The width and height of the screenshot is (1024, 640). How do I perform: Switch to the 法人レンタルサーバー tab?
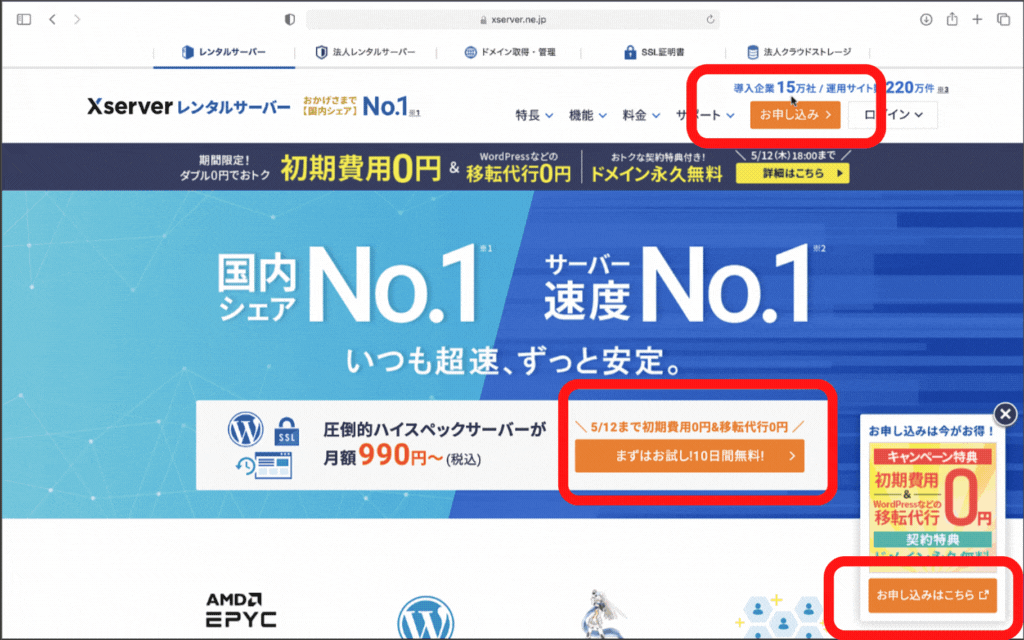click(x=365, y=52)
